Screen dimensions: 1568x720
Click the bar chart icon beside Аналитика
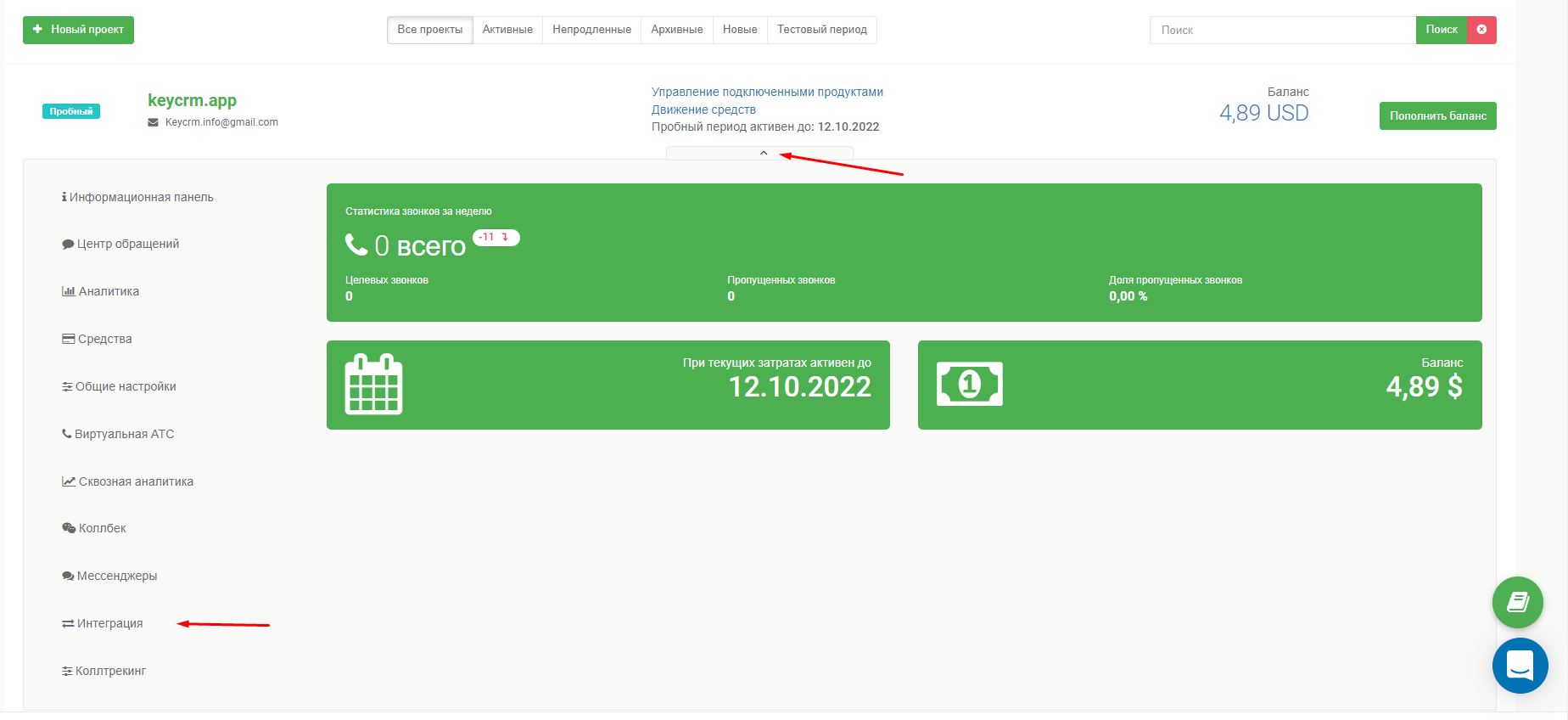[69, 291]
